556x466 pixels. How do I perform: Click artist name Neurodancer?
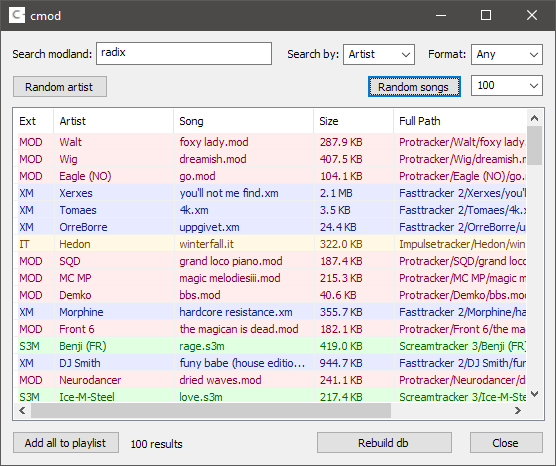click(90, 381)
